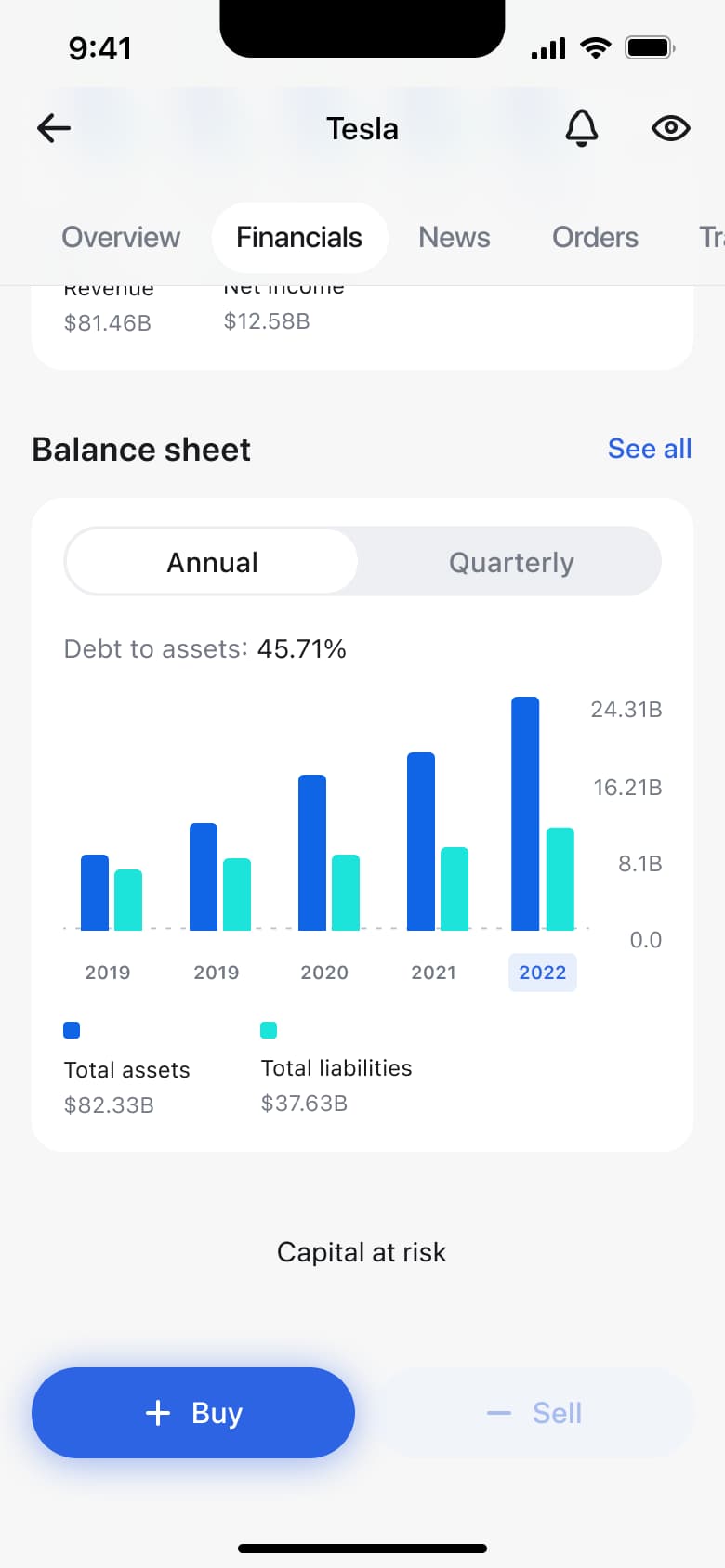The height and width of the screenshot is (1568, 725).
Task: Go back with the arrow icon
Action: pyautogui.click(x=54, y=128)
